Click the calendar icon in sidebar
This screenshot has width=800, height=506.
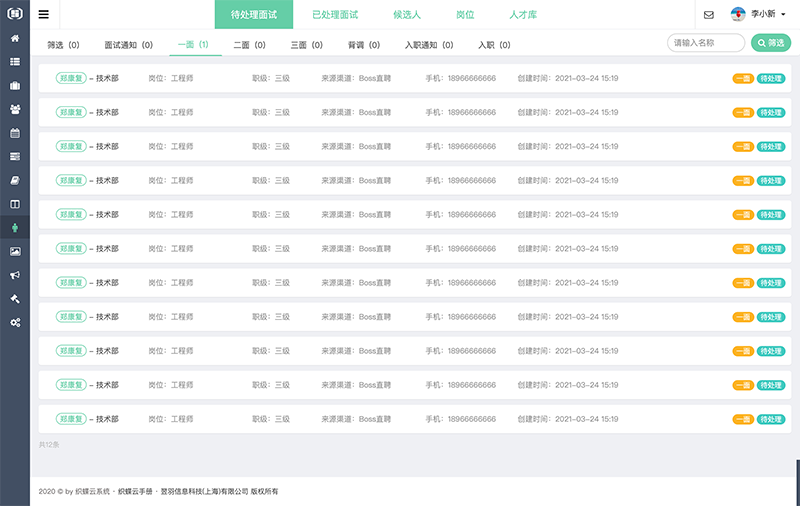click(x=15, y=133)
